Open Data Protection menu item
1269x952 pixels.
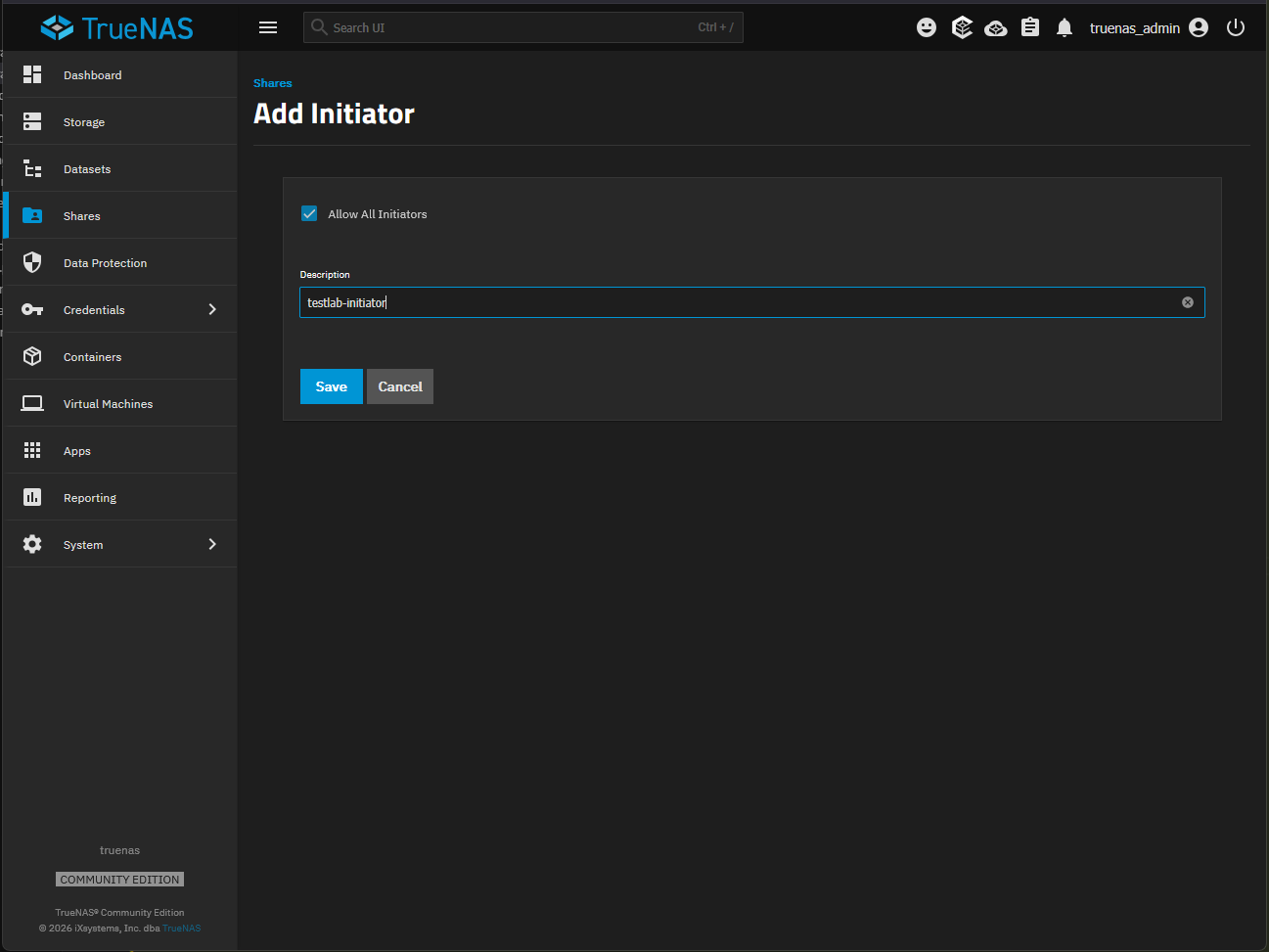(121, 262)
